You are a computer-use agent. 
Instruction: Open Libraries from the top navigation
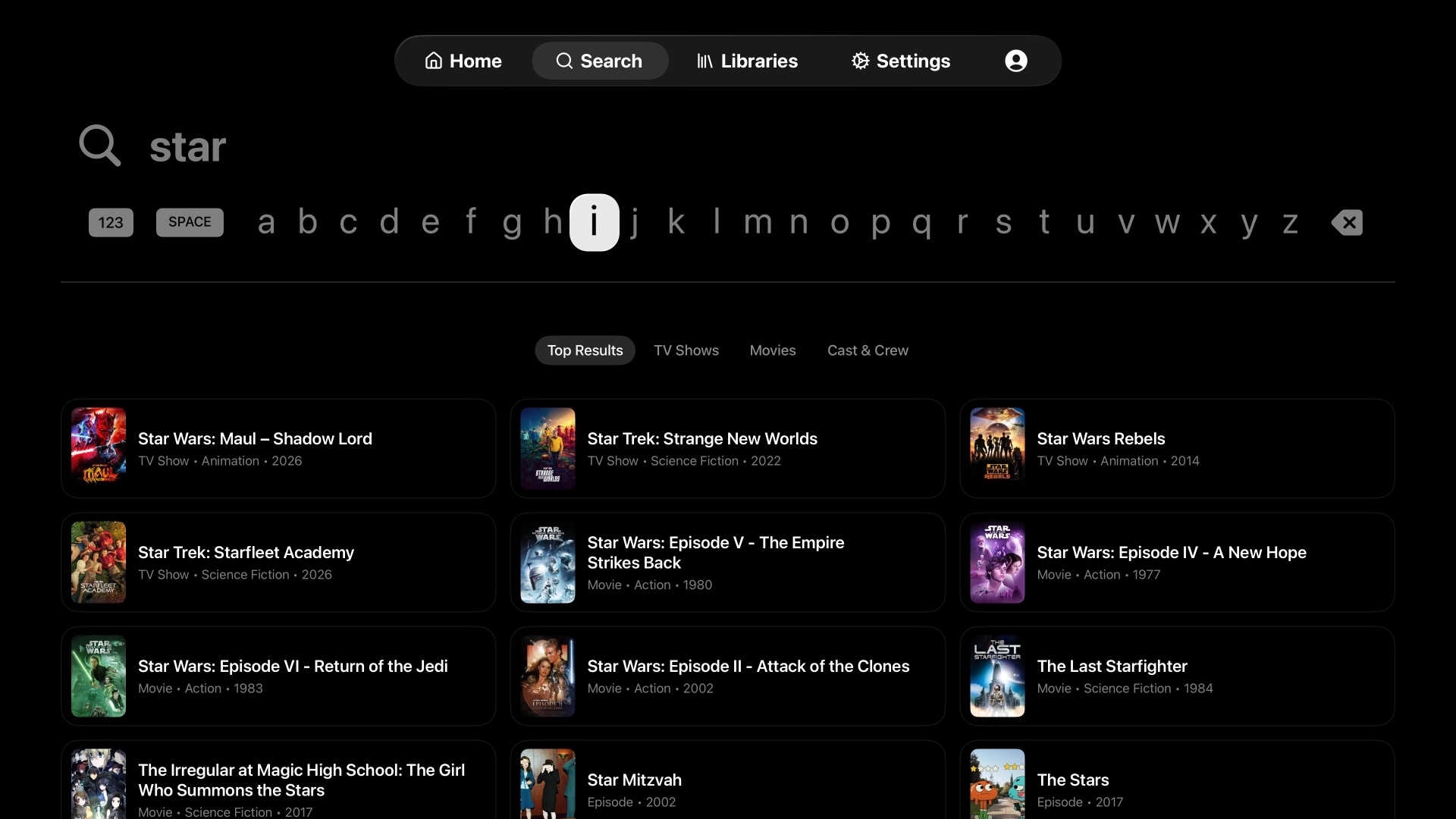click(x=747, y=61)
